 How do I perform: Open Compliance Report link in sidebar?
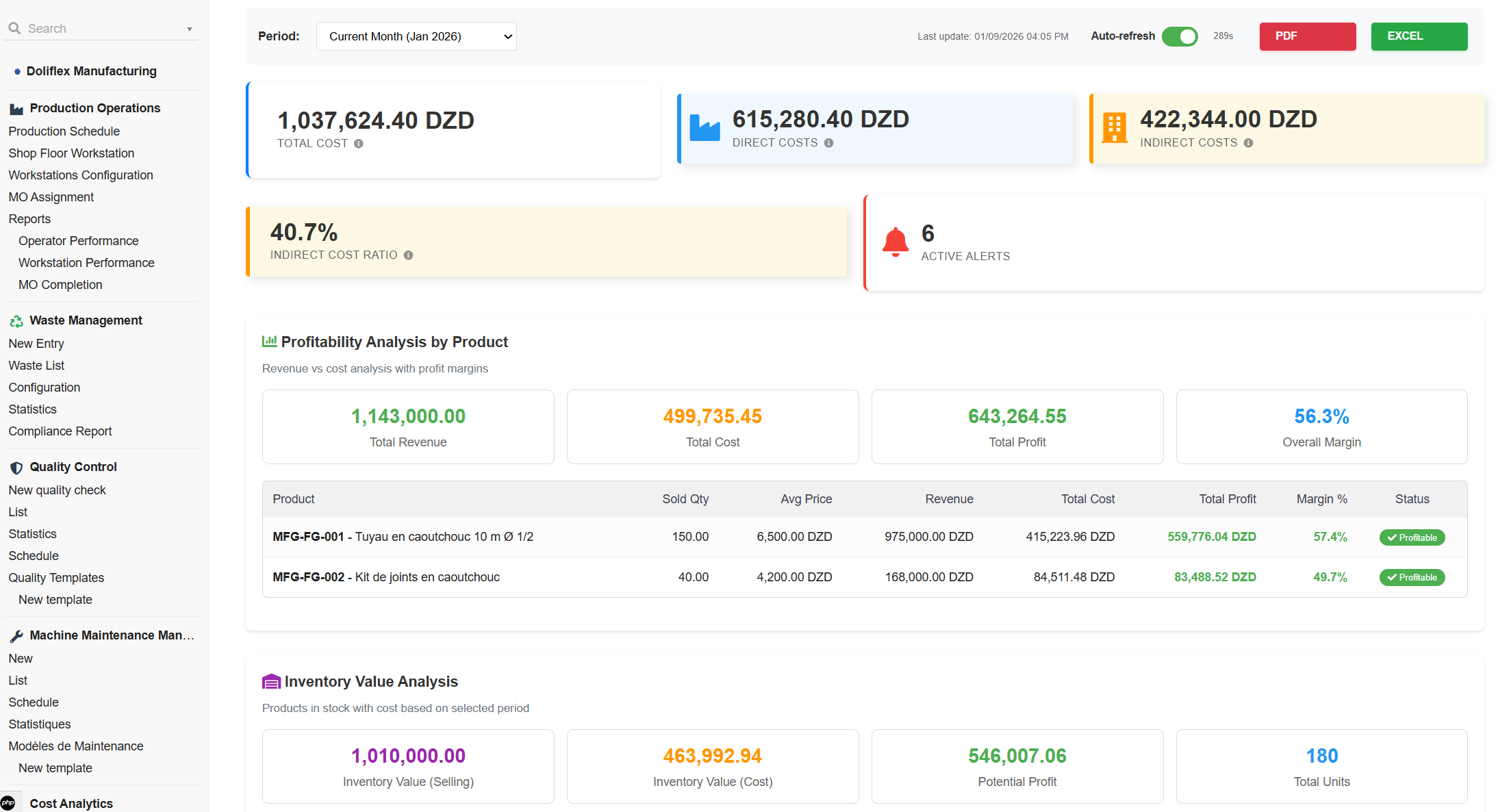click(x=60, y=431)
